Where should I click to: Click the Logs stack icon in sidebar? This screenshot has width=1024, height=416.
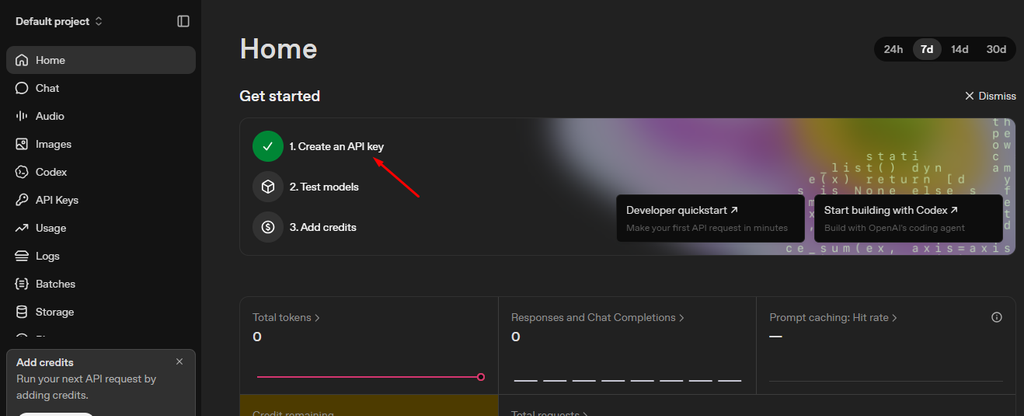point(22,256)
